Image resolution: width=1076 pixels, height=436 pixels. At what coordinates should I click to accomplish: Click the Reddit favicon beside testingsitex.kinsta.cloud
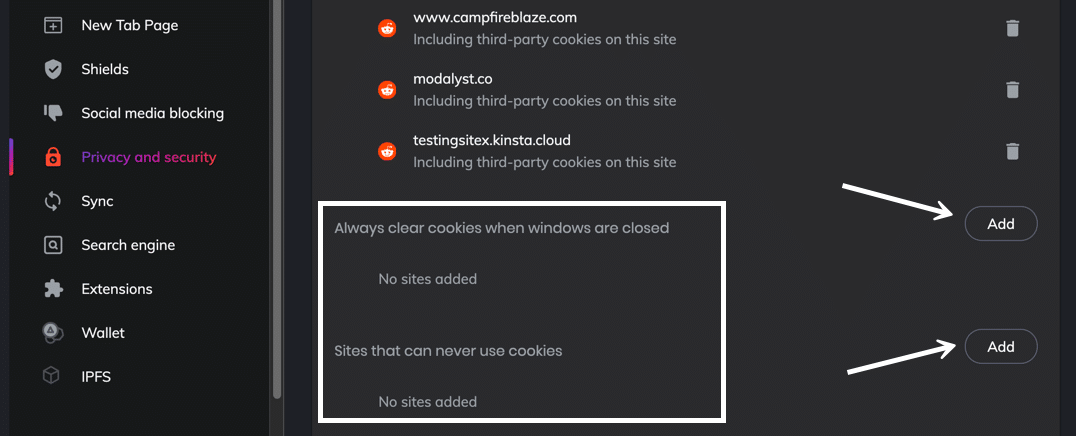point(387,151)
